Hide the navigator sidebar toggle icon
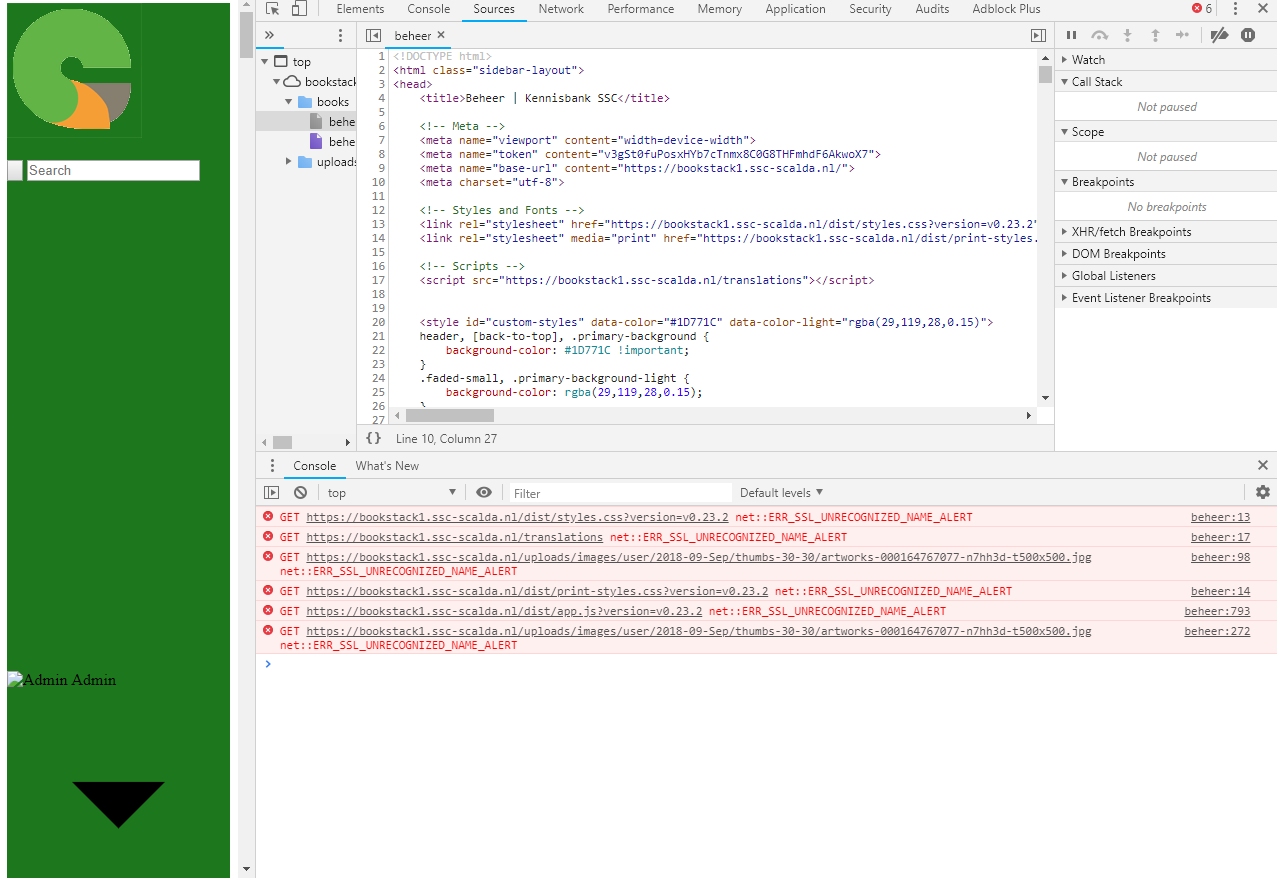This screenshot has width=1277, height=878. tap(373, 35)
